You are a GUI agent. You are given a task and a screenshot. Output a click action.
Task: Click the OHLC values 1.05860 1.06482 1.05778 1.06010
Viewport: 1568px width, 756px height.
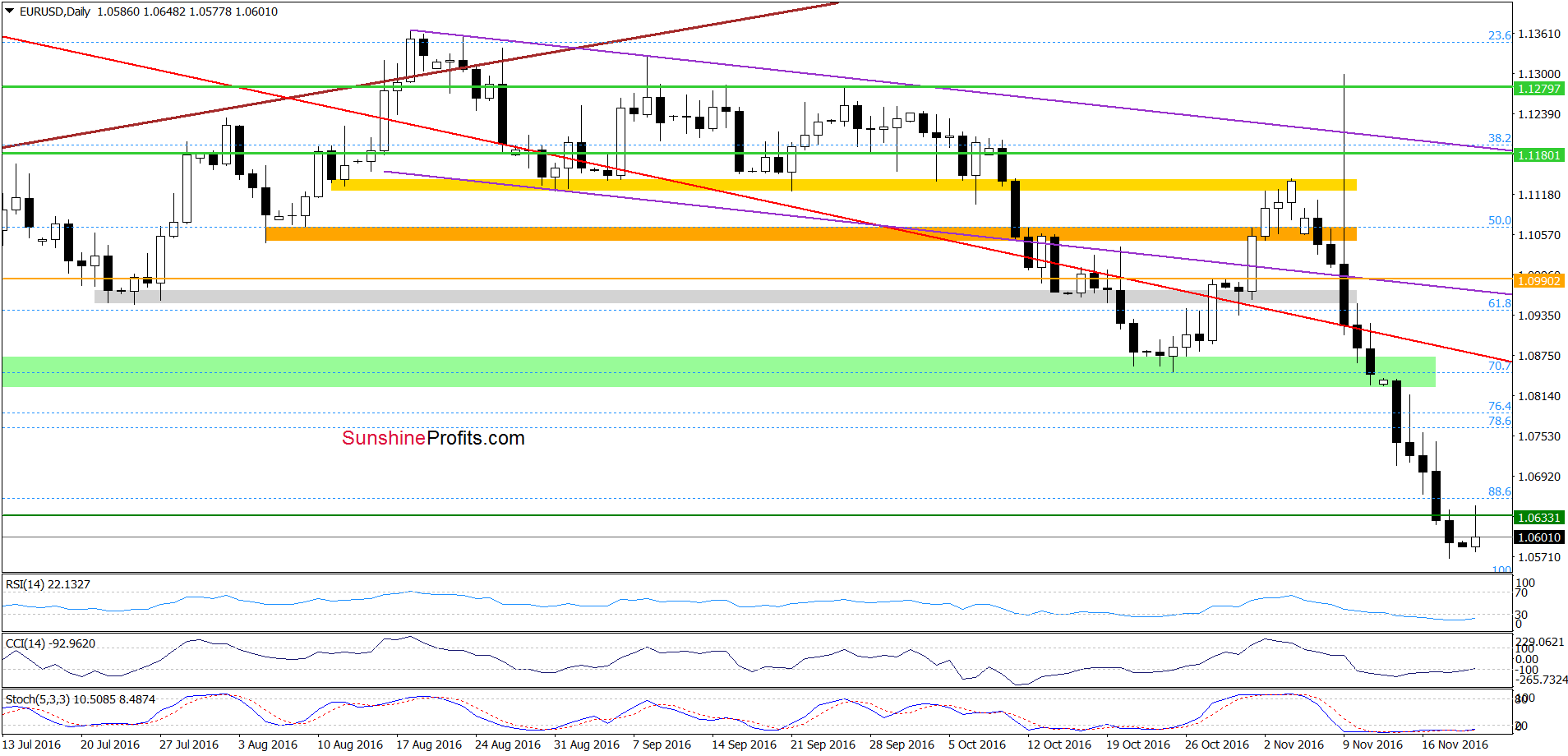click(x=187, y=12)
